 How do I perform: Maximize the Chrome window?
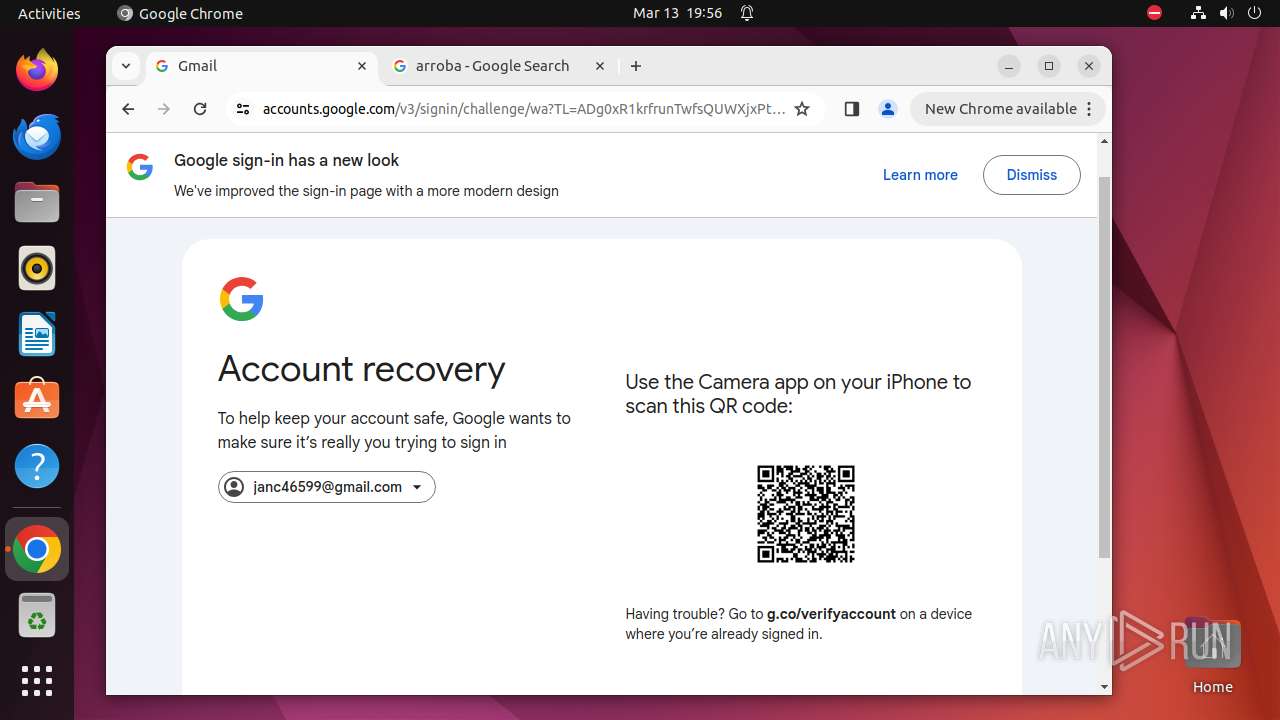1049,66
